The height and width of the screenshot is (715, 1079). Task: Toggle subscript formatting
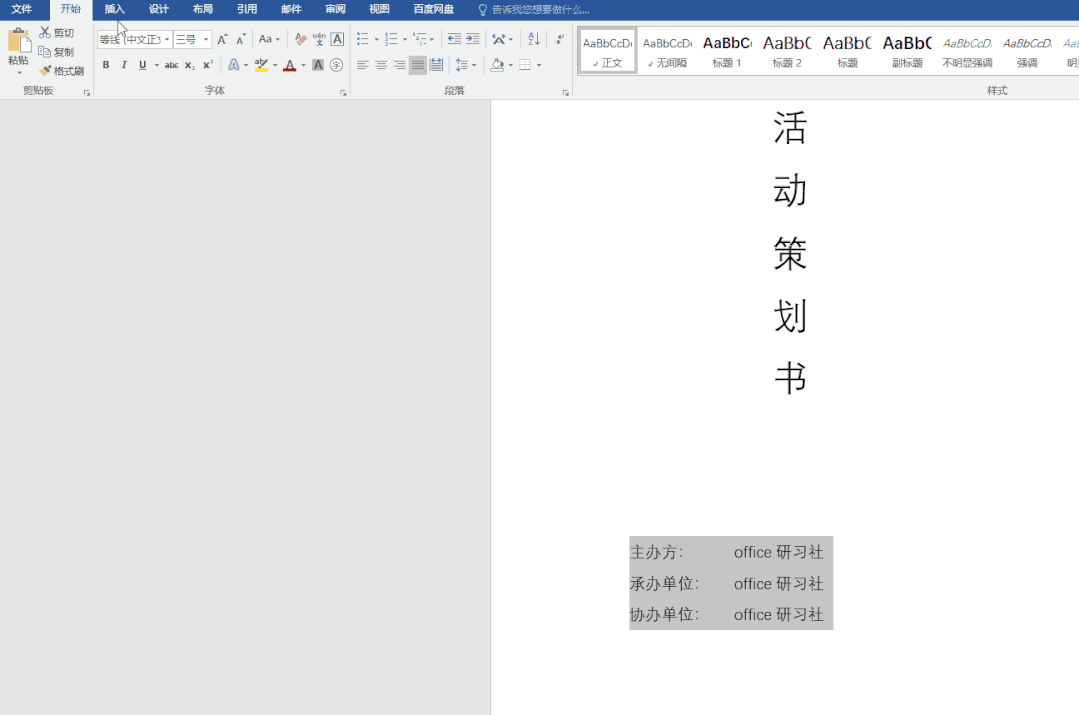pyautogui.click(x=189, y=65)
